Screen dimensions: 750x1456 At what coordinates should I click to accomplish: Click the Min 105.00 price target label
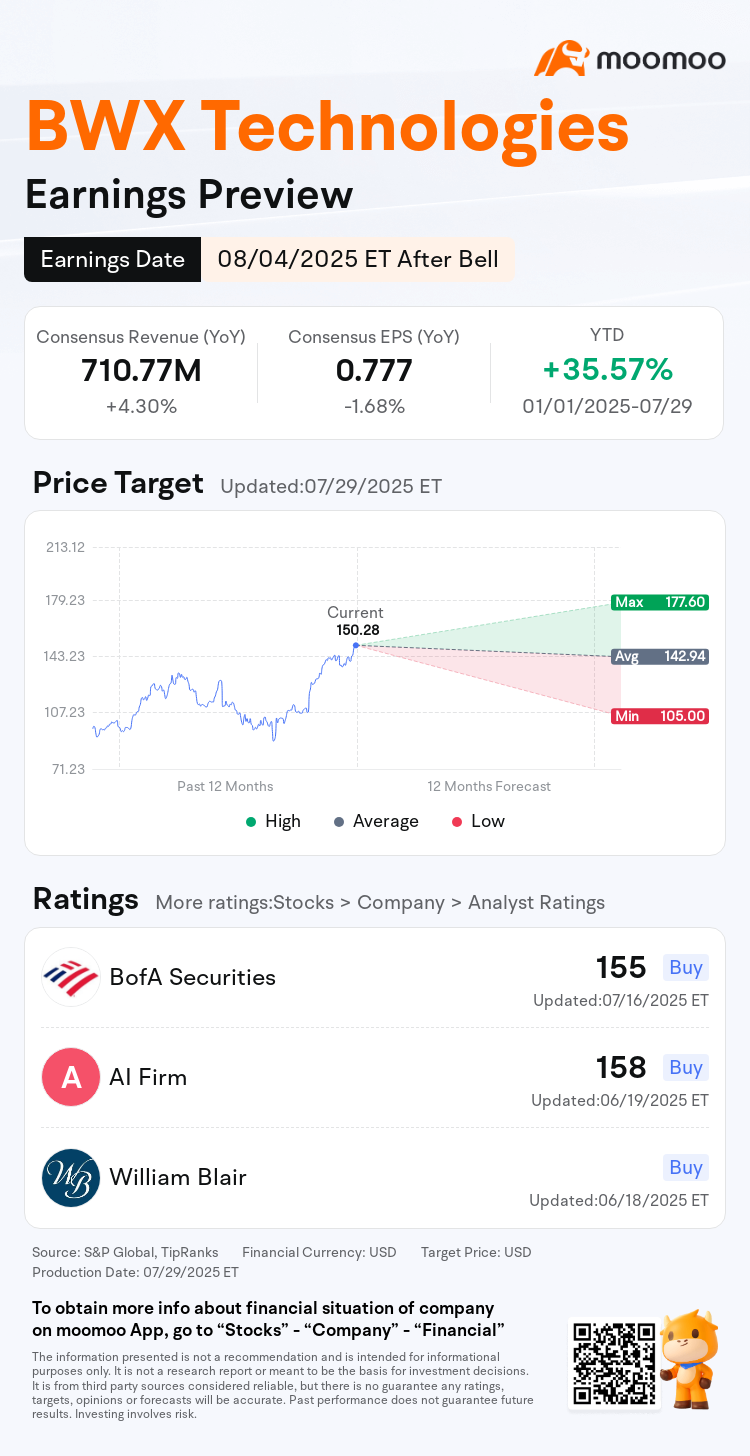(660, 716)
